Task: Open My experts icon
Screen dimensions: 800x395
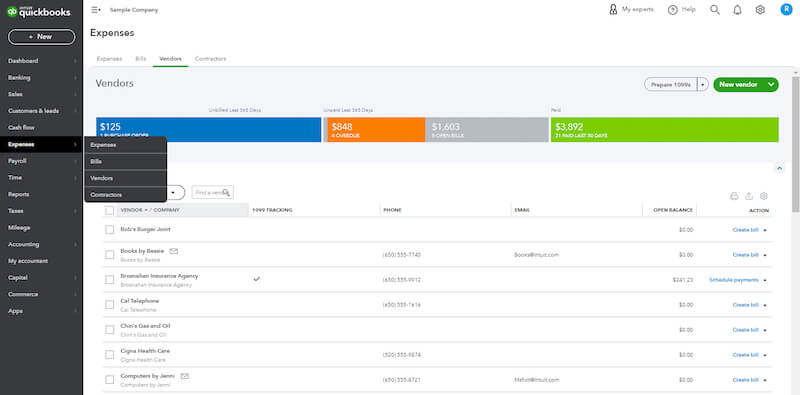Action: click(x=613, y=10)
